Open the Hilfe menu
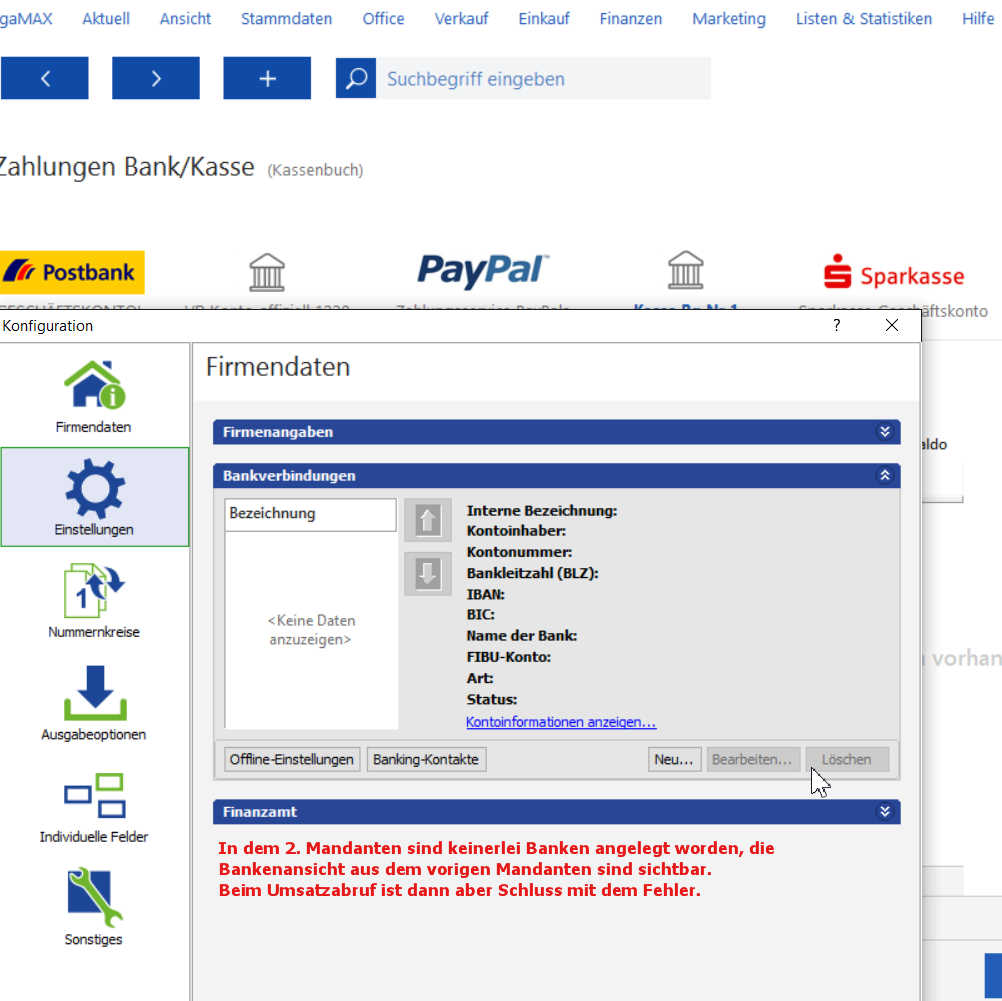Image resolution: width=1002 pixels, height=1001 pixels. coord(978,19)
